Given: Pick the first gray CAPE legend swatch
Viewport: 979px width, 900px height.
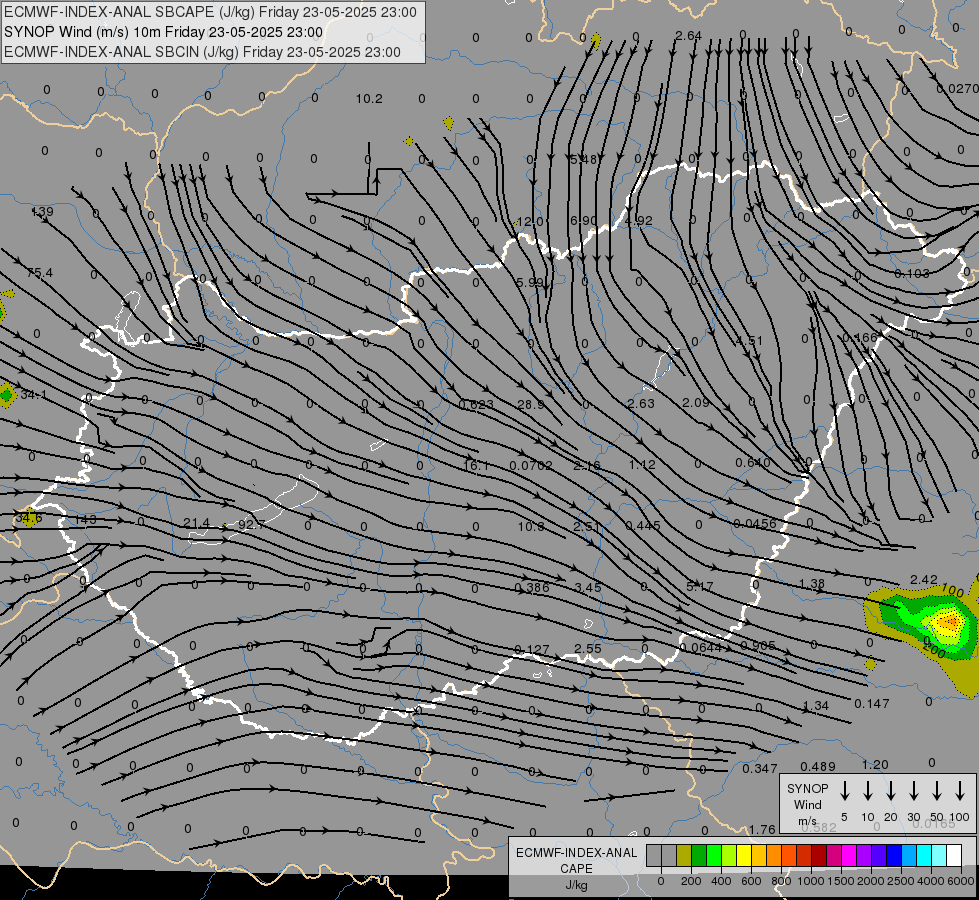Looking at the screenshot, I should pos(654,855).
